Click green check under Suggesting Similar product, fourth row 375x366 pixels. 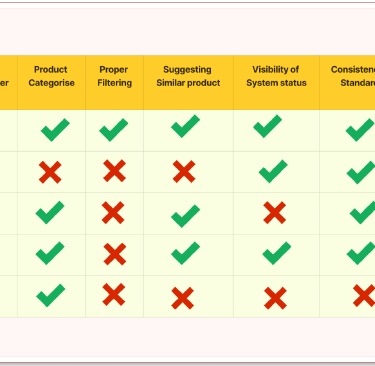coord(186,253)
